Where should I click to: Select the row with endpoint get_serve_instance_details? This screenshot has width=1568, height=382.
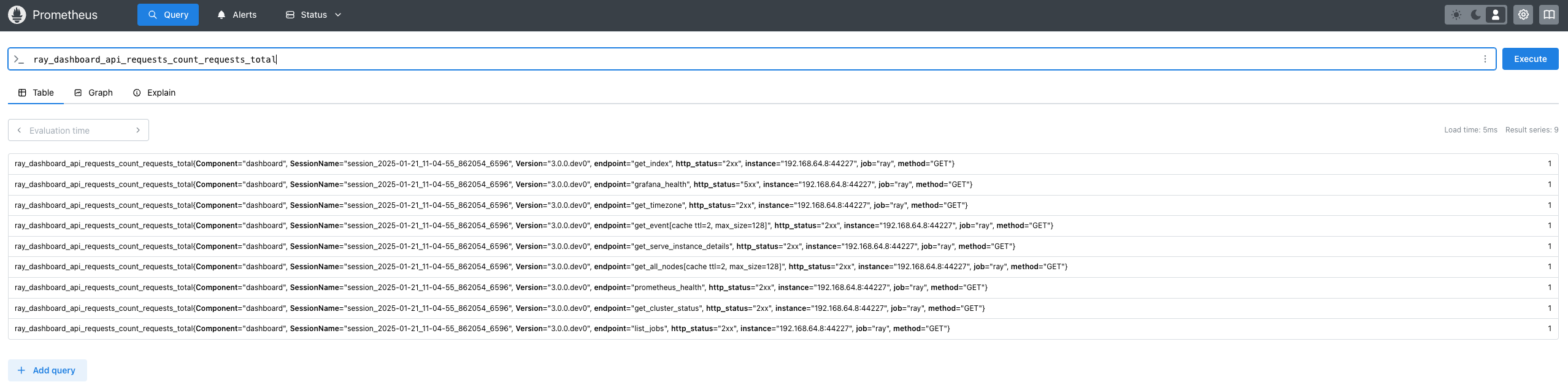click(x=783, y=246)
